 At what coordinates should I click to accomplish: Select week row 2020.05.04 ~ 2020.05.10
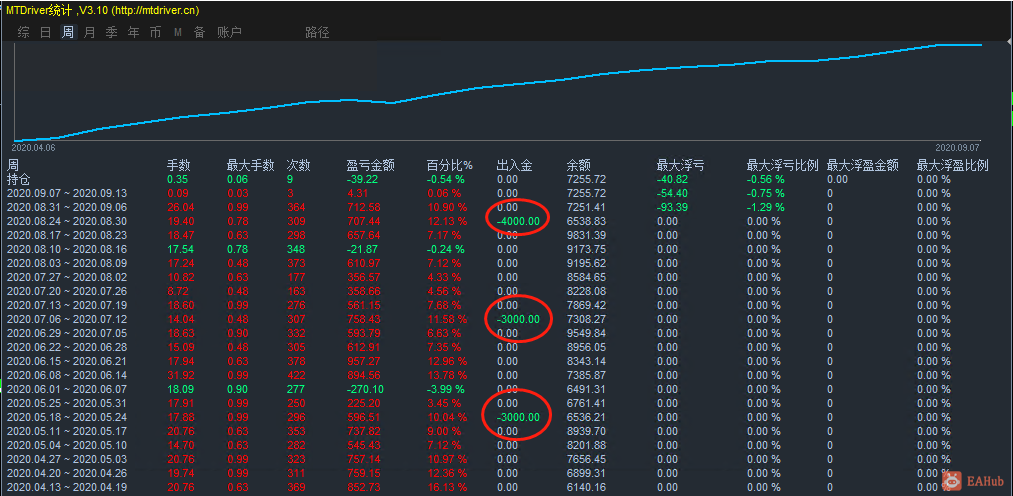(66, 445)
